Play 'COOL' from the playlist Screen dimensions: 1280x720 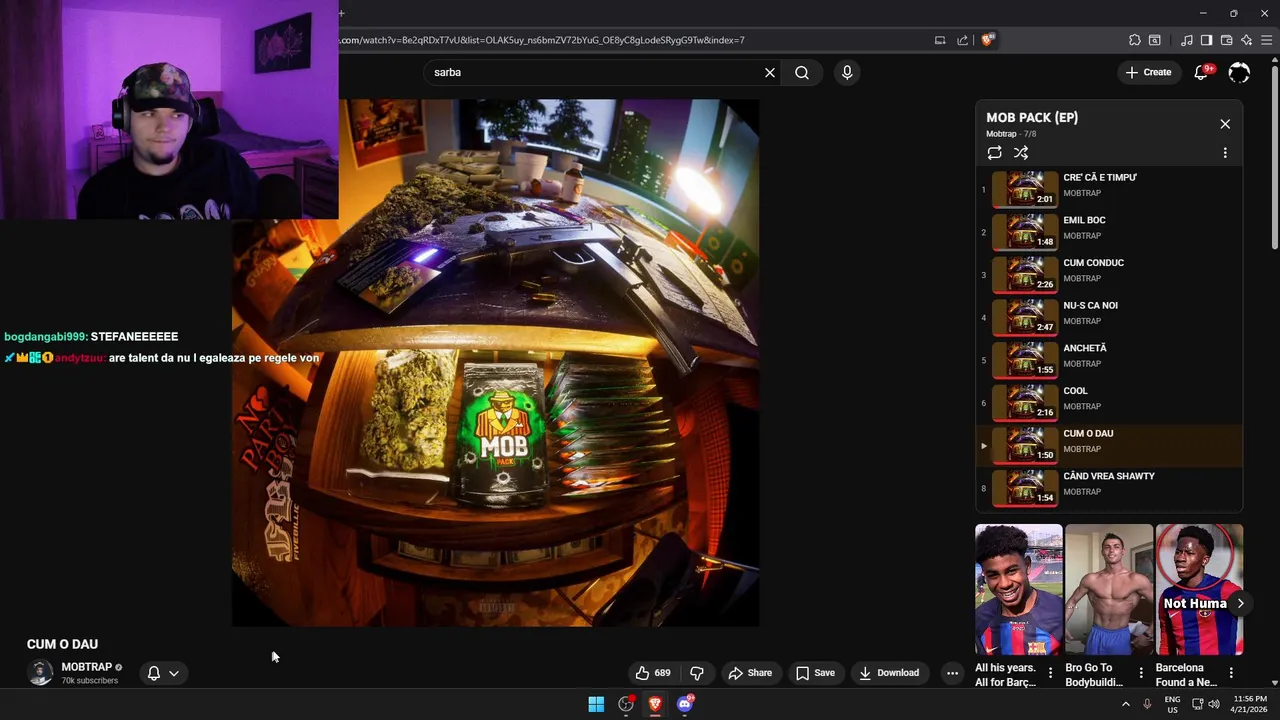click(x=1109, y=403)
